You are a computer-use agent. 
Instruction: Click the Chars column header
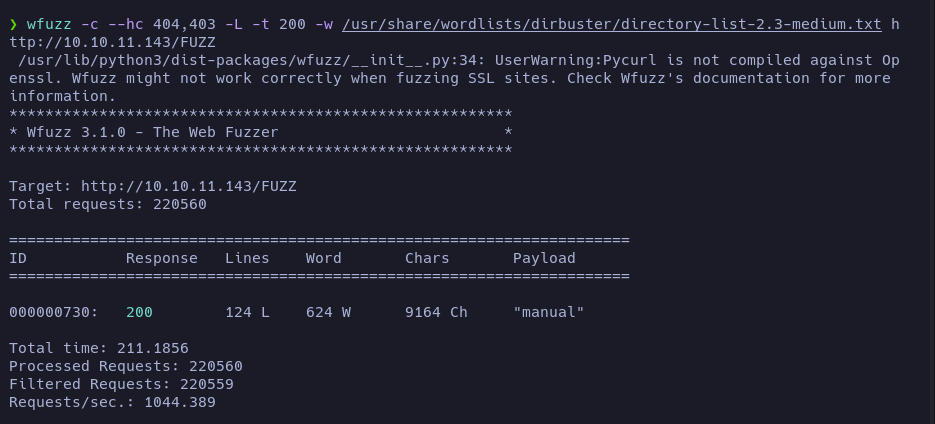coord(427,258)
